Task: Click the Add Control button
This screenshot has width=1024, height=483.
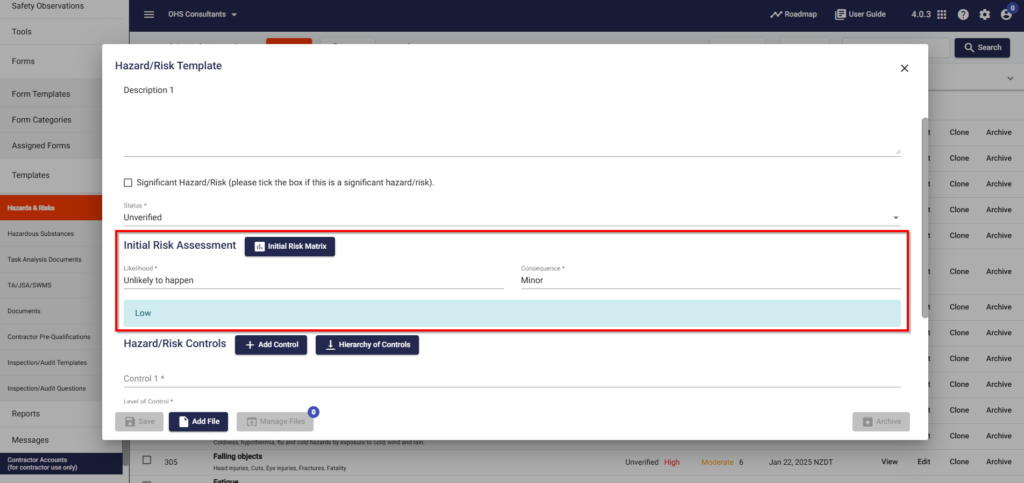Action: coord(271,345)
